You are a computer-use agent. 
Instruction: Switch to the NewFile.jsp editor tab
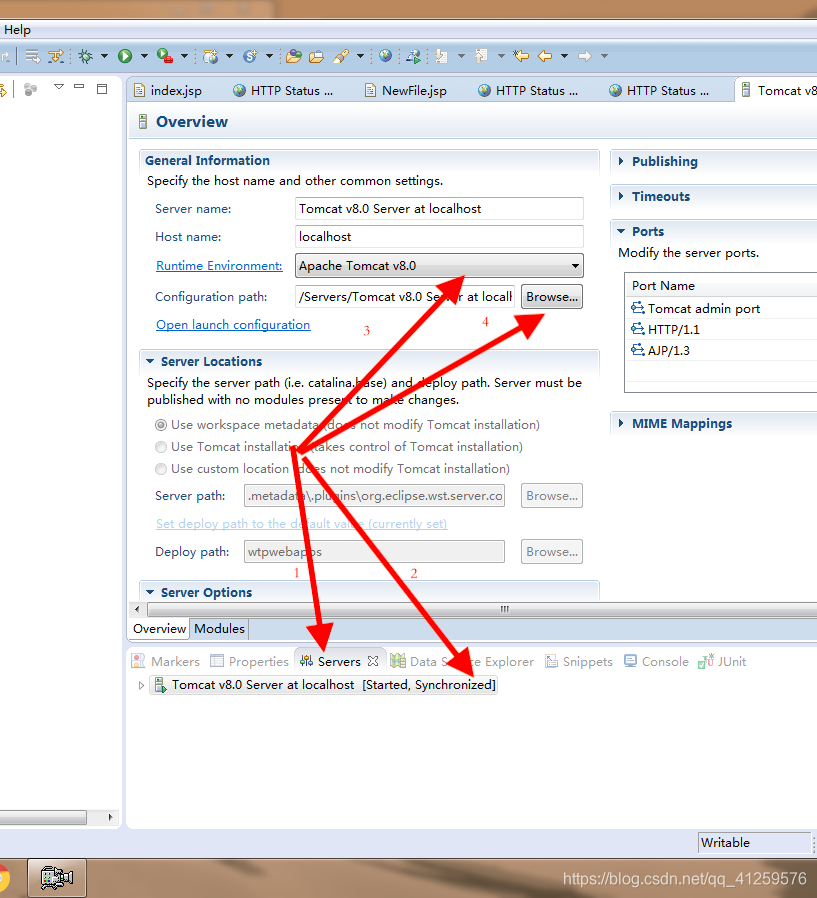click(x=406, y=90)
